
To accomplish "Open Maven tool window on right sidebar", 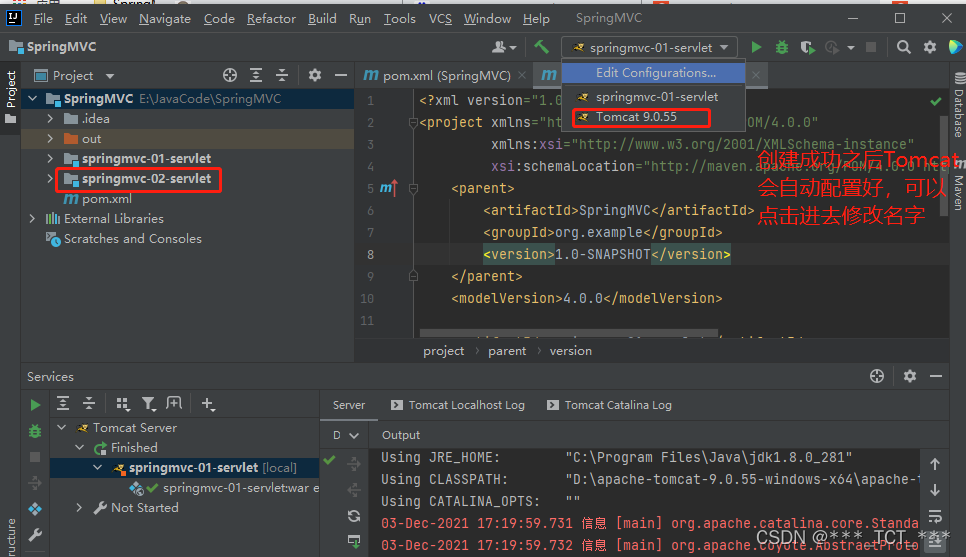I will 959,184.
